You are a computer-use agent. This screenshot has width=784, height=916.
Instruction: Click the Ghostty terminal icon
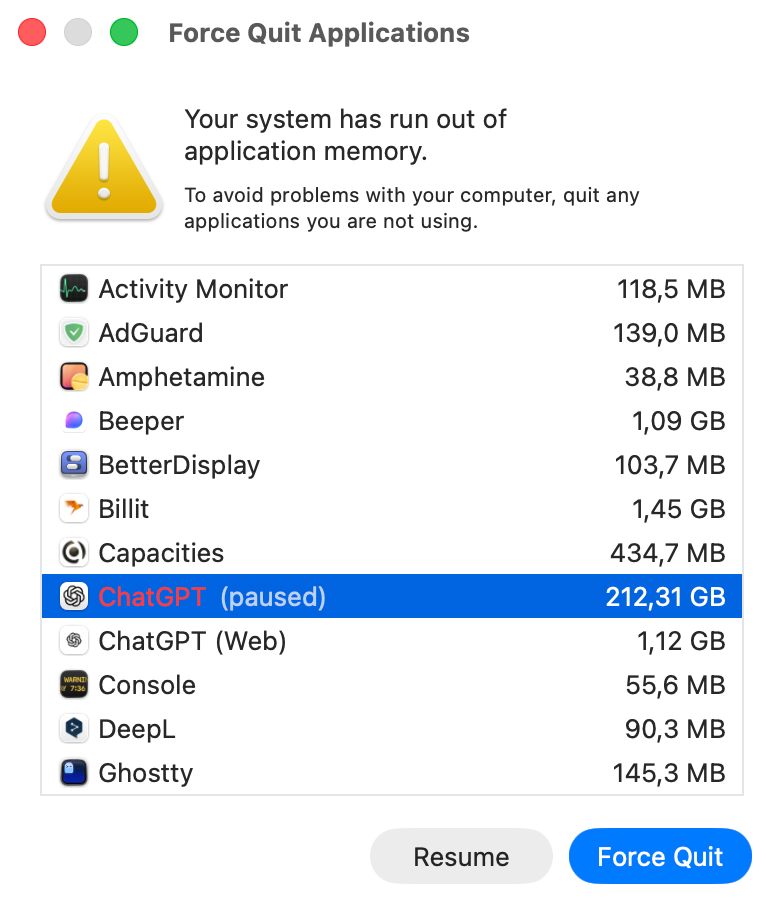coord(74,774)
